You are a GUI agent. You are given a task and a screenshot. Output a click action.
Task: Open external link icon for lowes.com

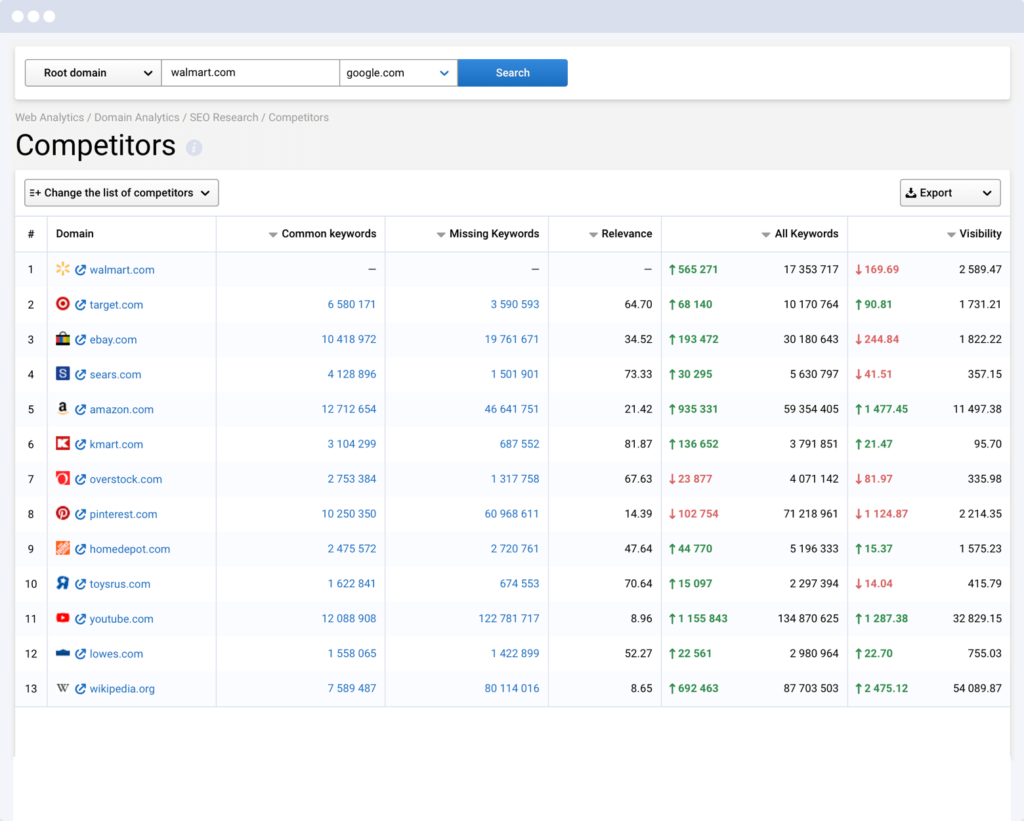80,654
